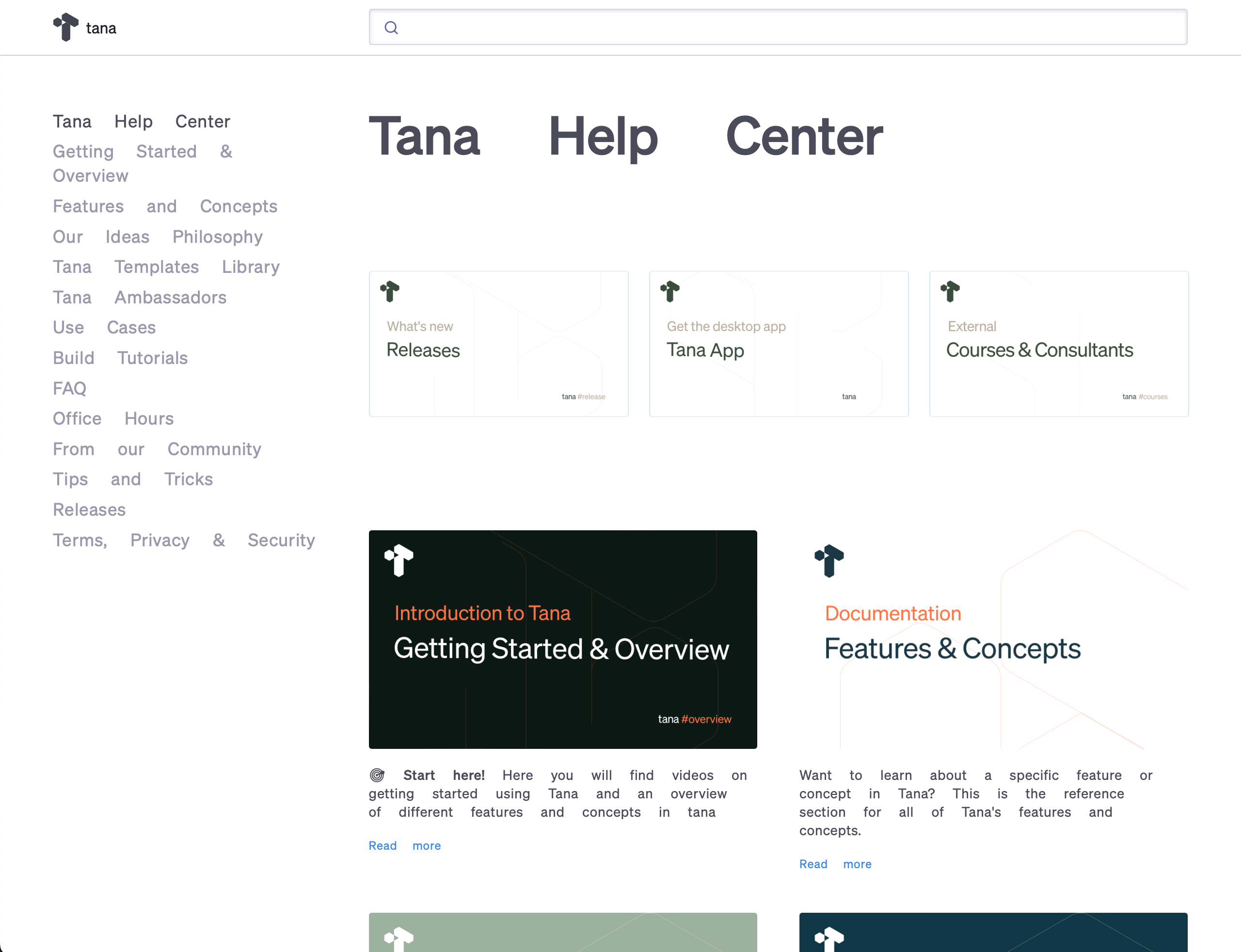Select Tips and Tricks in sidebar
1243x952 pixels.
(x=133, y=479)
